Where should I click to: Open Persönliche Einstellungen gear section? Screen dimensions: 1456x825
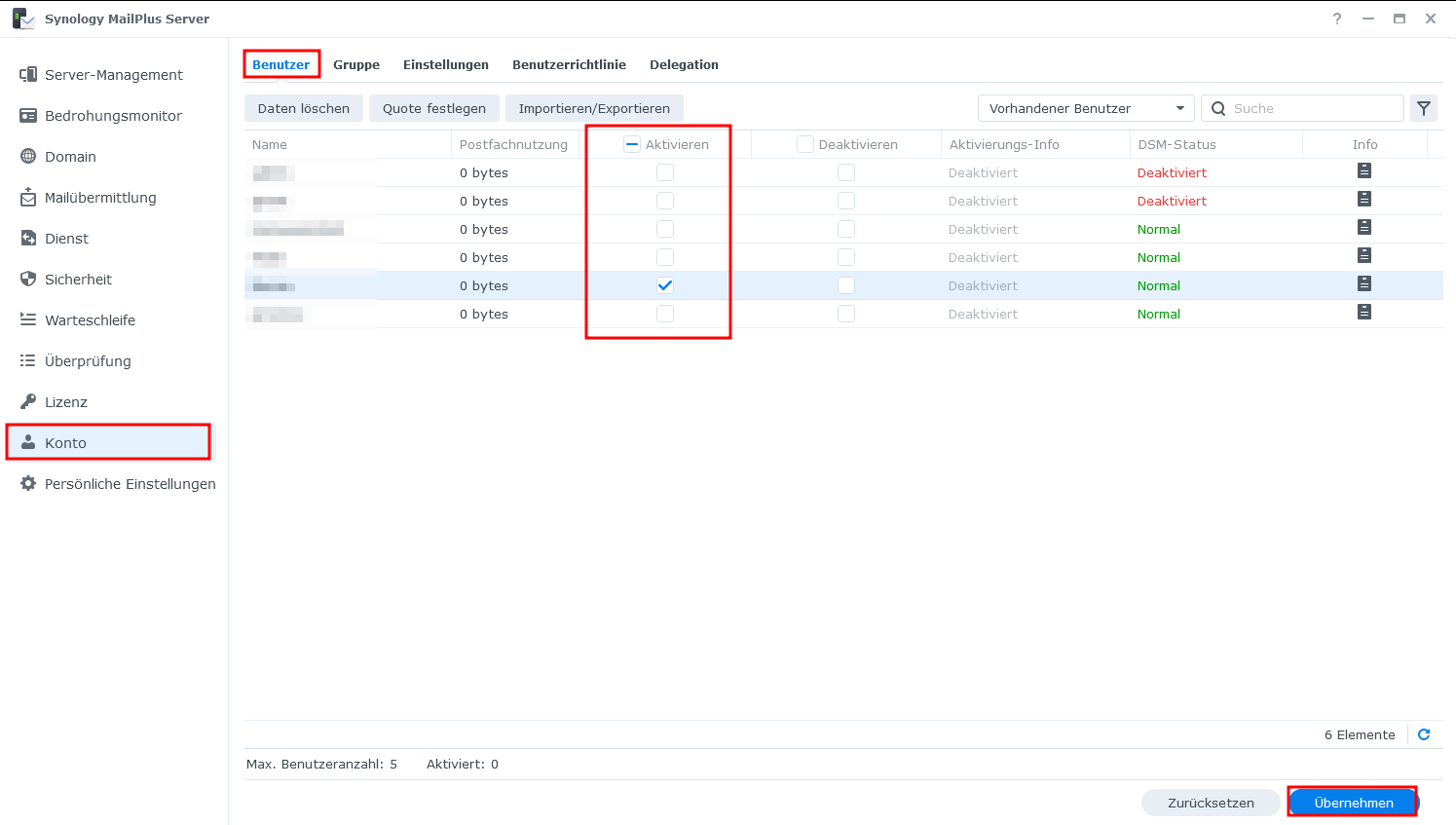click(130, 484)
